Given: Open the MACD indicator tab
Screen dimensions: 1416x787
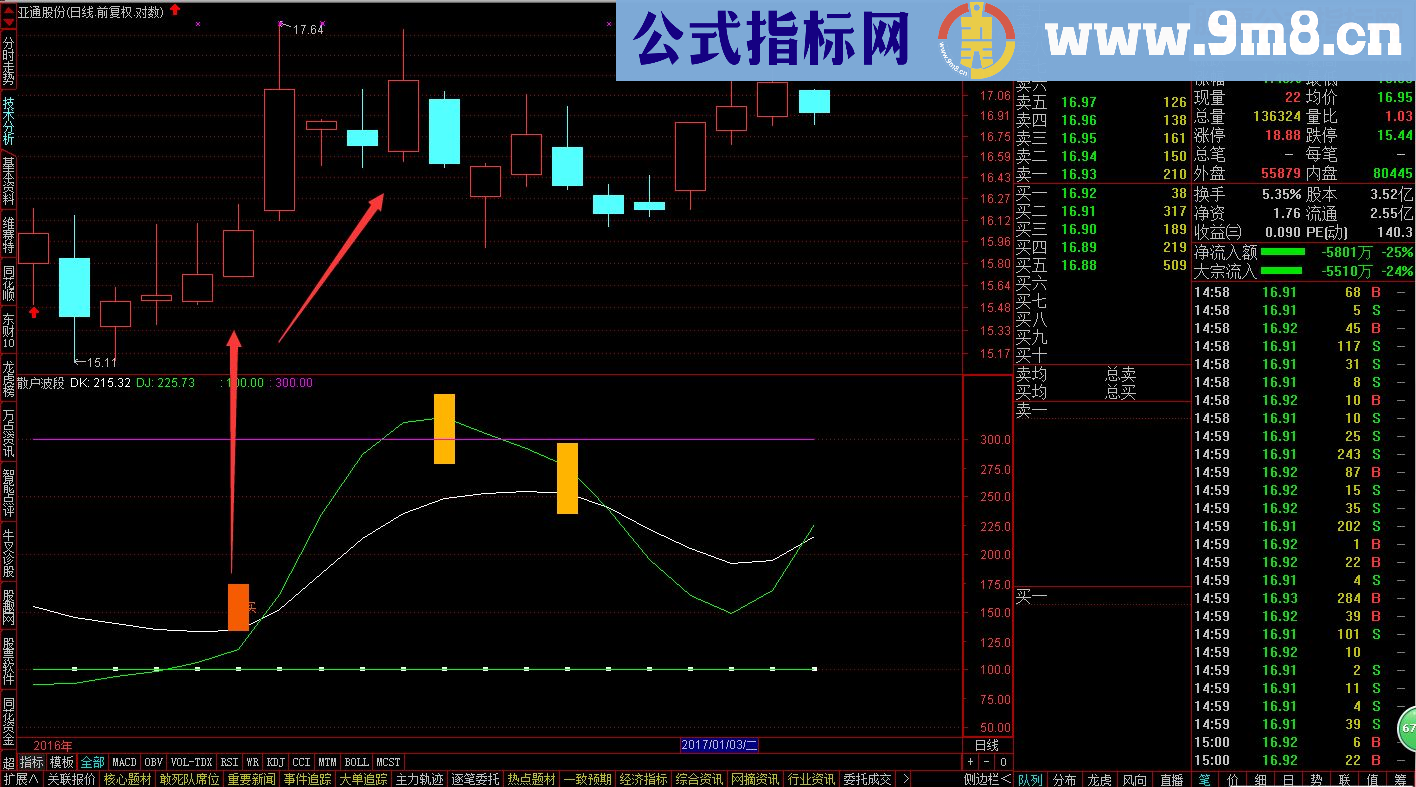Looking at the screenshot, I should (x=123, y=761).
